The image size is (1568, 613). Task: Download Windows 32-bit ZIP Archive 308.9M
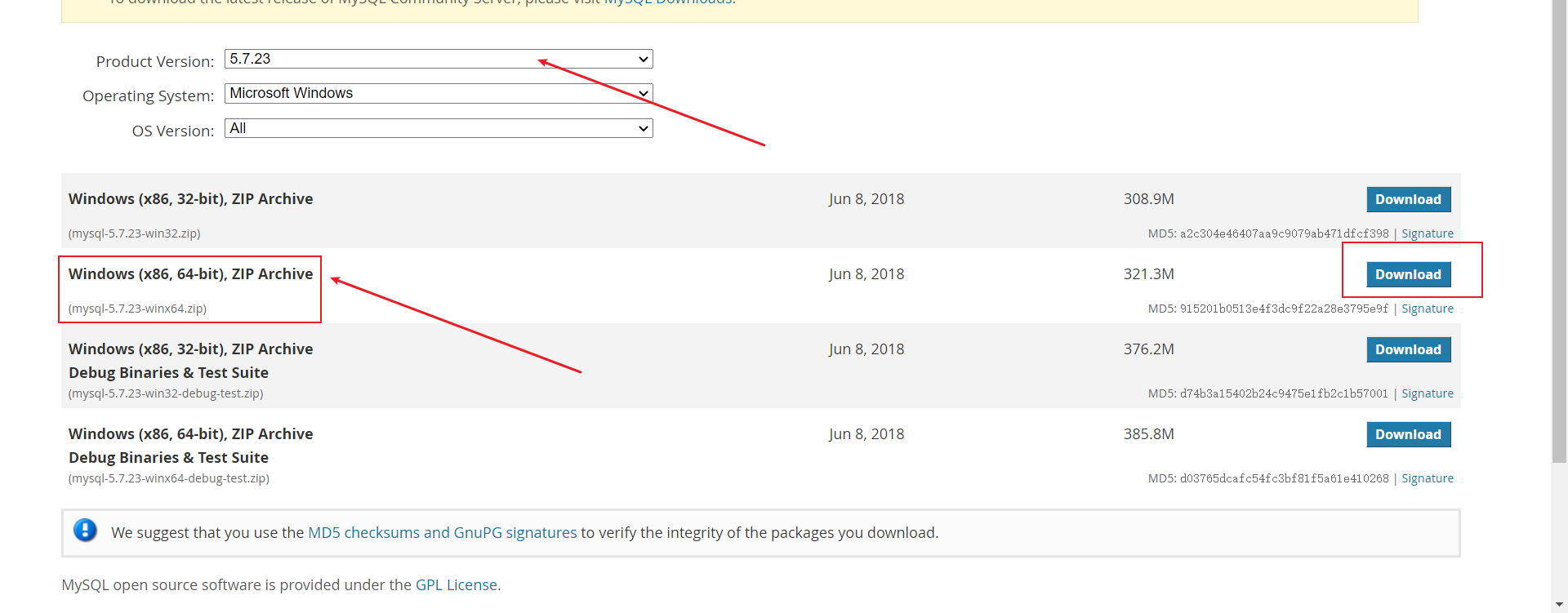(1409, 199)
